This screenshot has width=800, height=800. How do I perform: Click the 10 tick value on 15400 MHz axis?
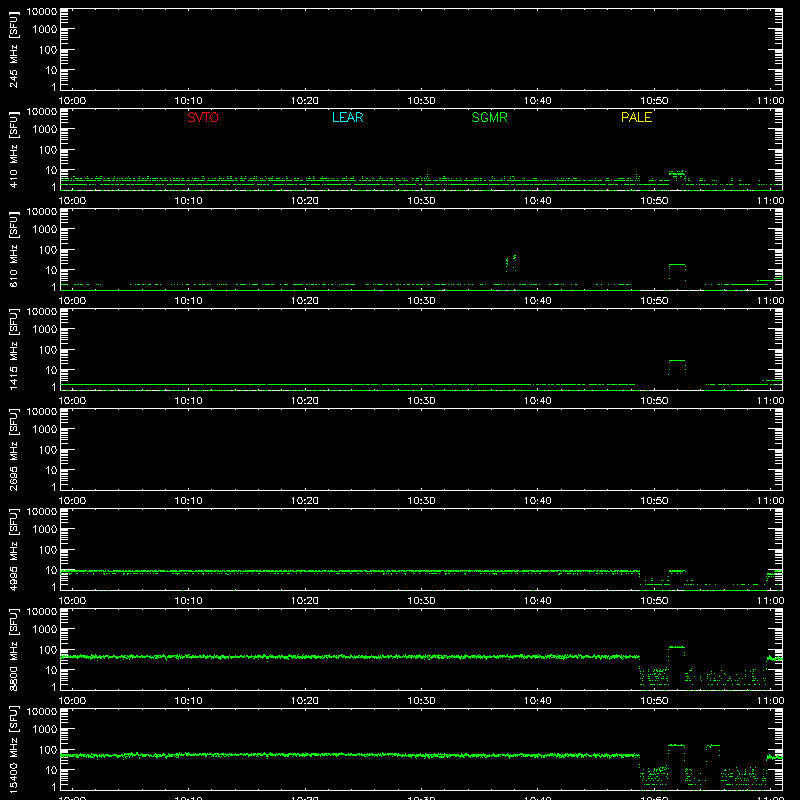[x=51, y=770]
